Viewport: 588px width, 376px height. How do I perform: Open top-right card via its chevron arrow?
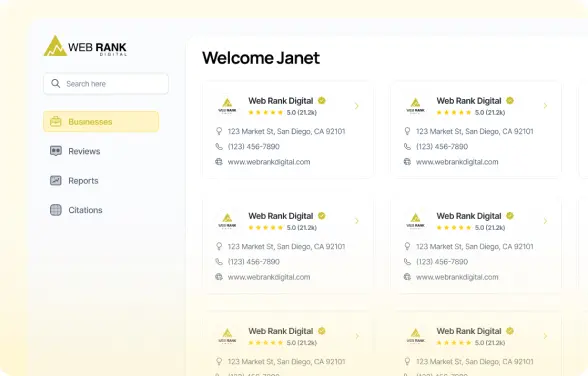pyautogui.click(x=545, y=106)
